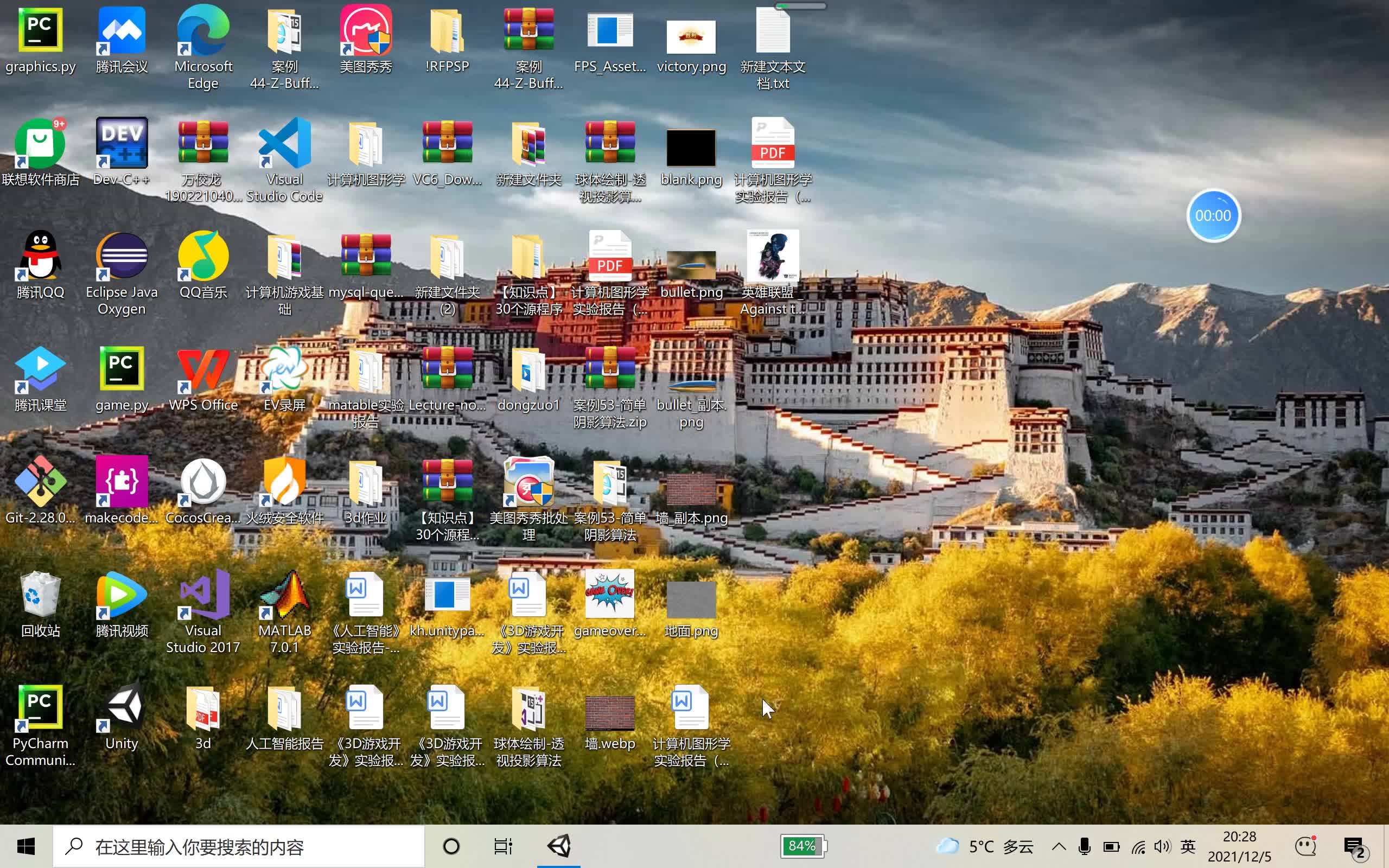The image size is (1389, 868).
Task: Open the clock showing 20:28 2021/12/5
Action: pyautogui.click(x=1239, y=846)
